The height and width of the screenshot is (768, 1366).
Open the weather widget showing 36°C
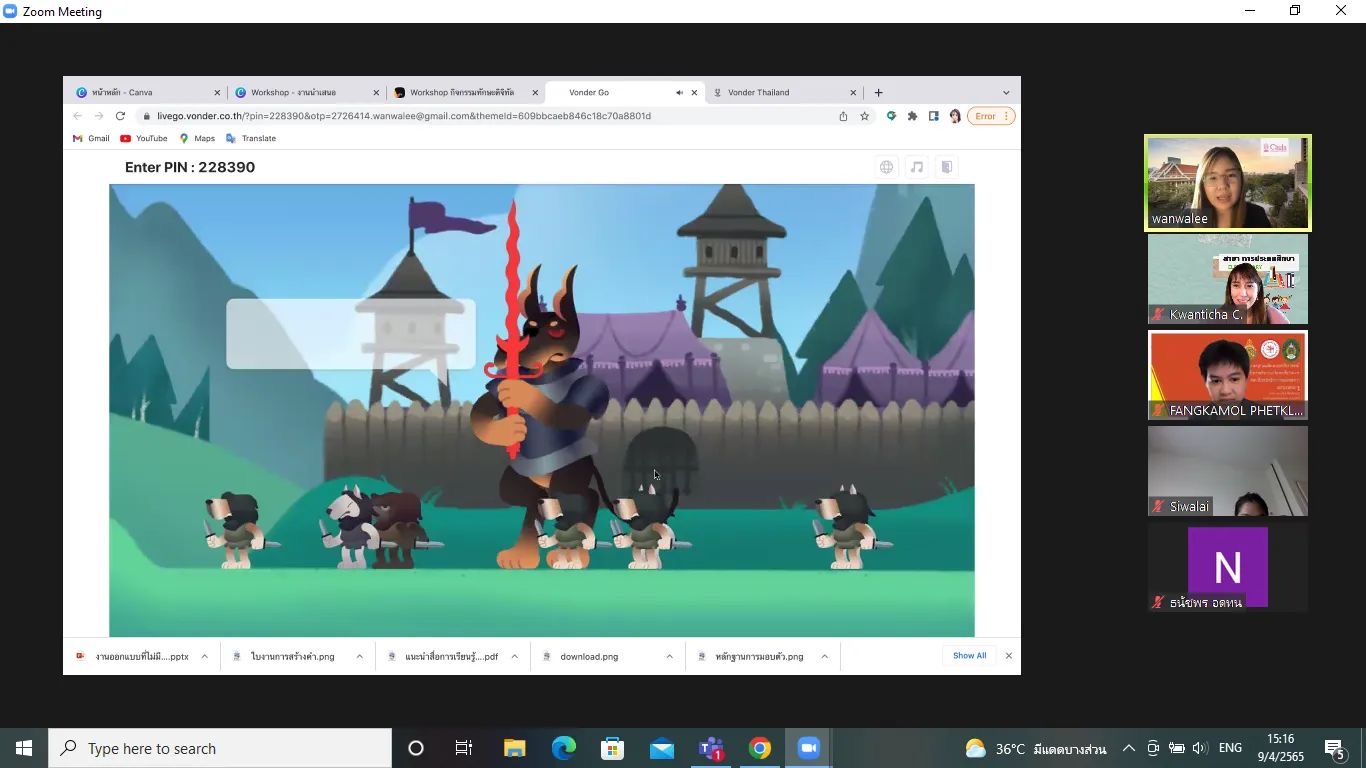pyautogui.click(x=1036, y=749)
